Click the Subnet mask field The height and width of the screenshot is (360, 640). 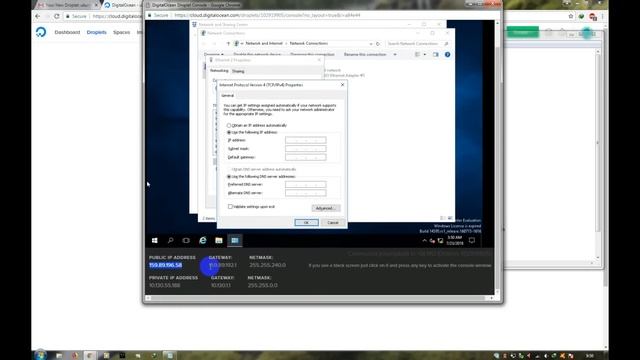point(306,149)
